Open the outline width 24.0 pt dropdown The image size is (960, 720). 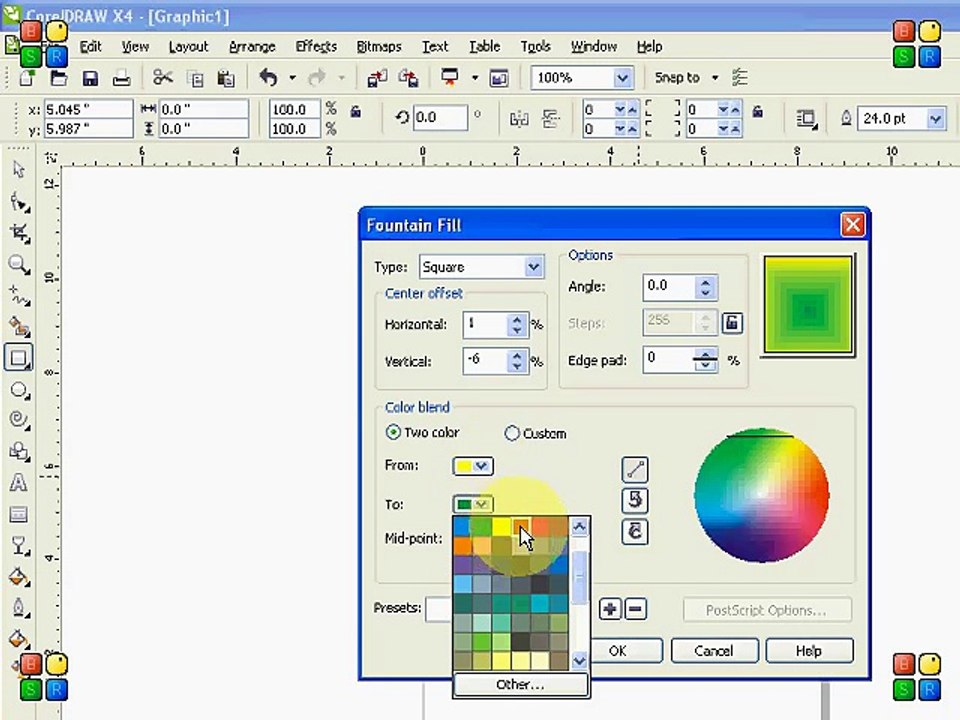point(935,118)
